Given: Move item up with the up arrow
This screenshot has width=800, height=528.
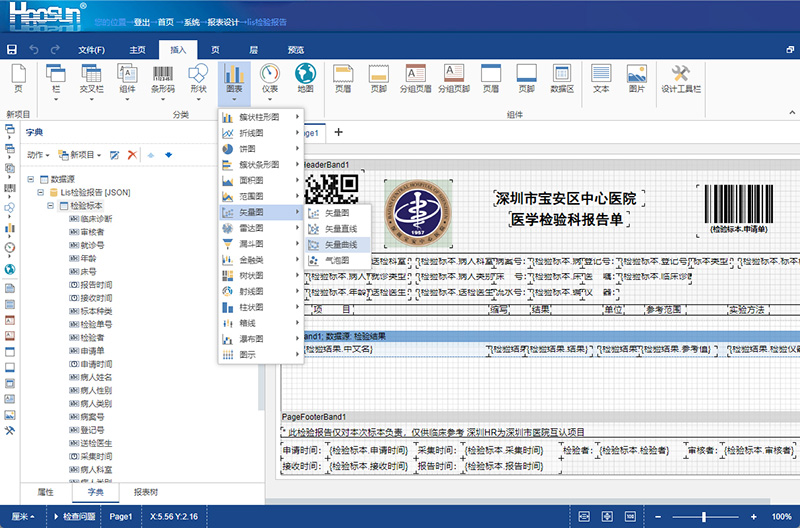Looking at the screenshot, I should 151,155.
